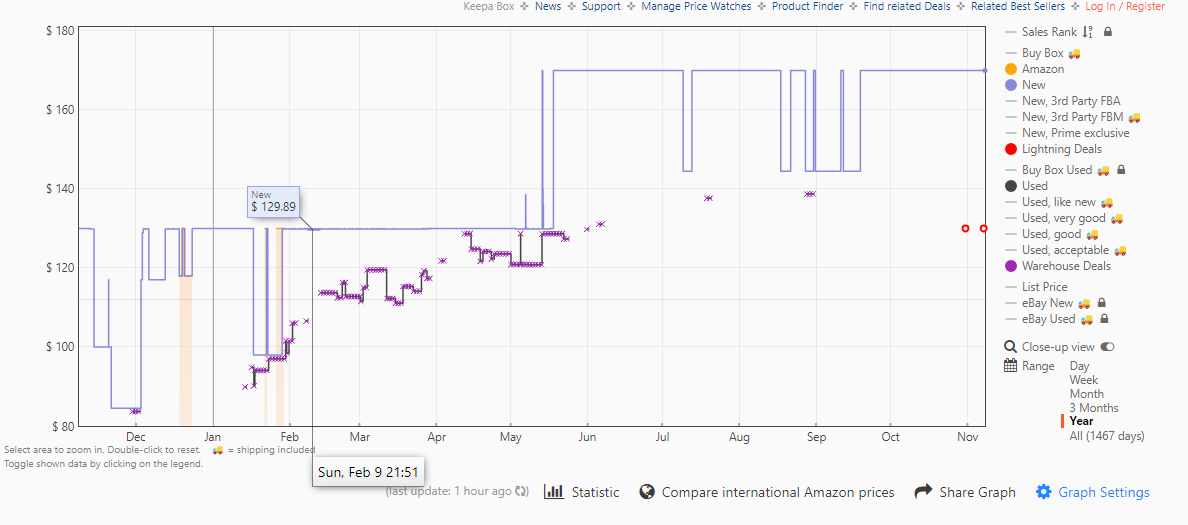Image resolution: width=1188 pixels, height=525 pixels.
Task: Click the red Lightning Deals legend dot
Action: (1011, 148)
